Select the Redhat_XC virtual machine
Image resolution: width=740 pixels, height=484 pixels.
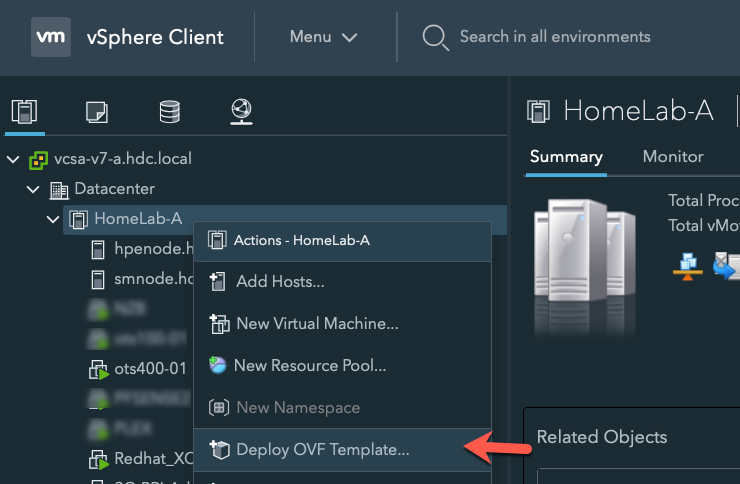point(154,458)
